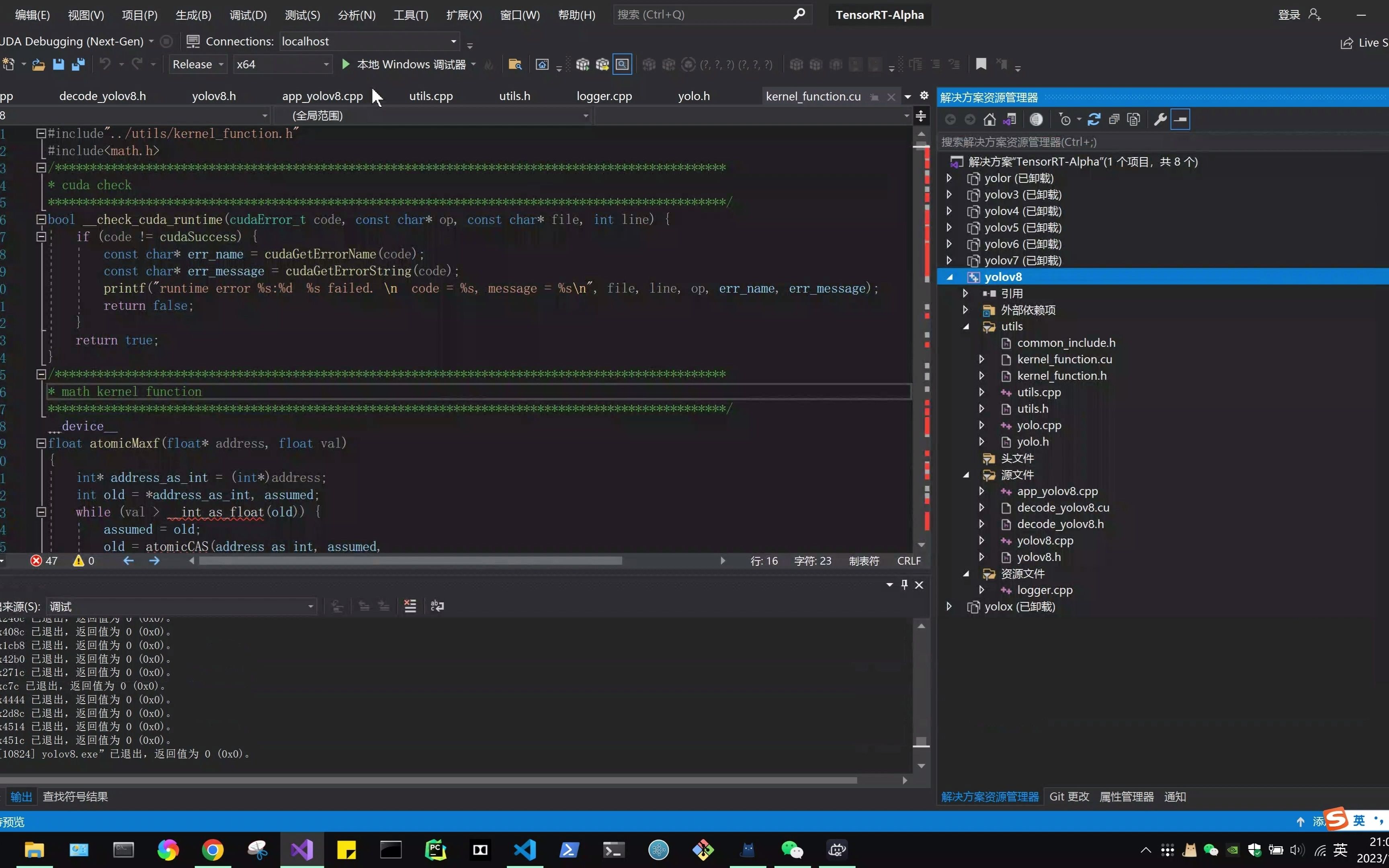The height and width of the screenshot is (868, 1389).
Task: Open Properties wrench icon in Solution Explorer
Action: (1160, 119)
